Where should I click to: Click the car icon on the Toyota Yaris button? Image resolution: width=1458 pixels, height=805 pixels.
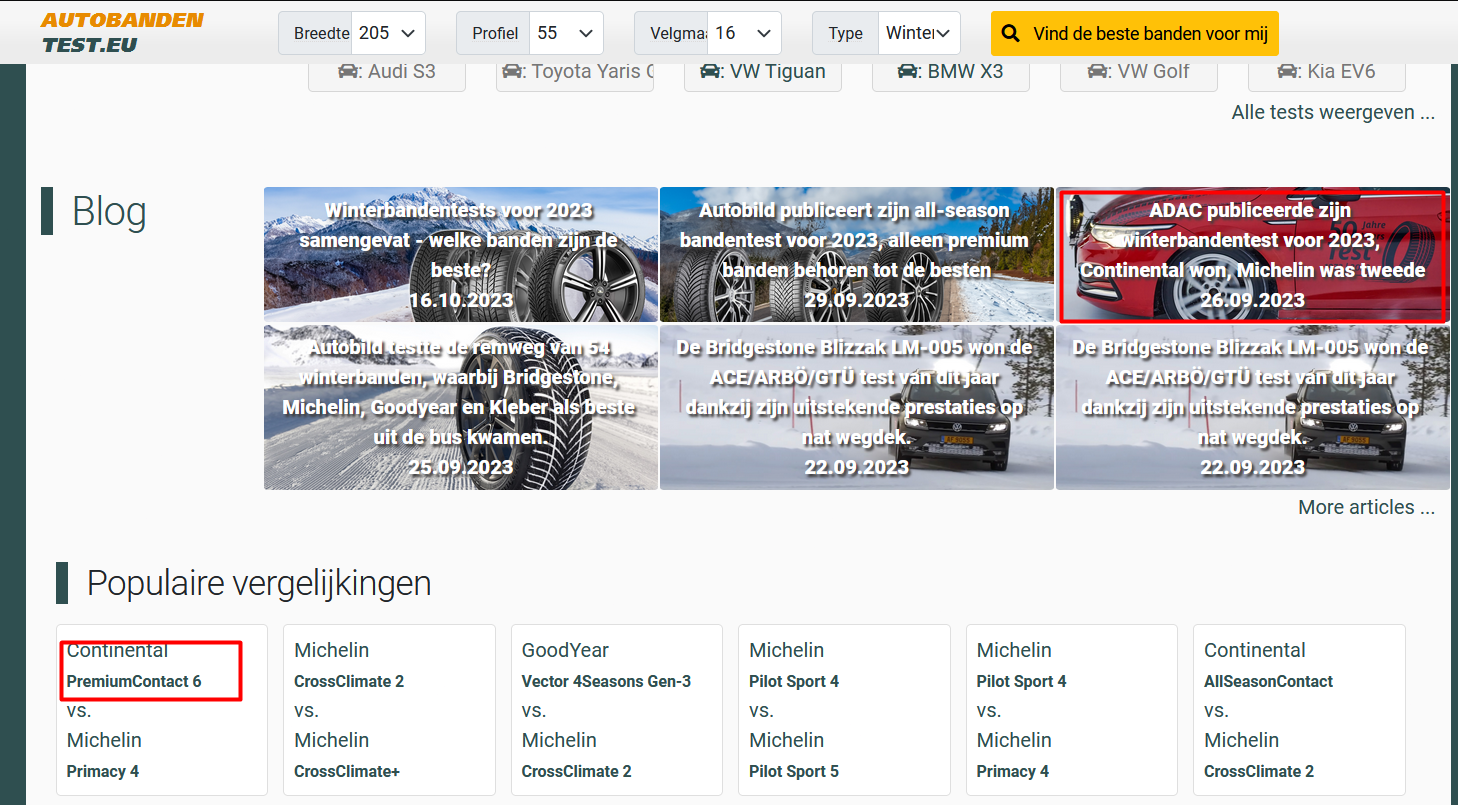coord(511,72)
